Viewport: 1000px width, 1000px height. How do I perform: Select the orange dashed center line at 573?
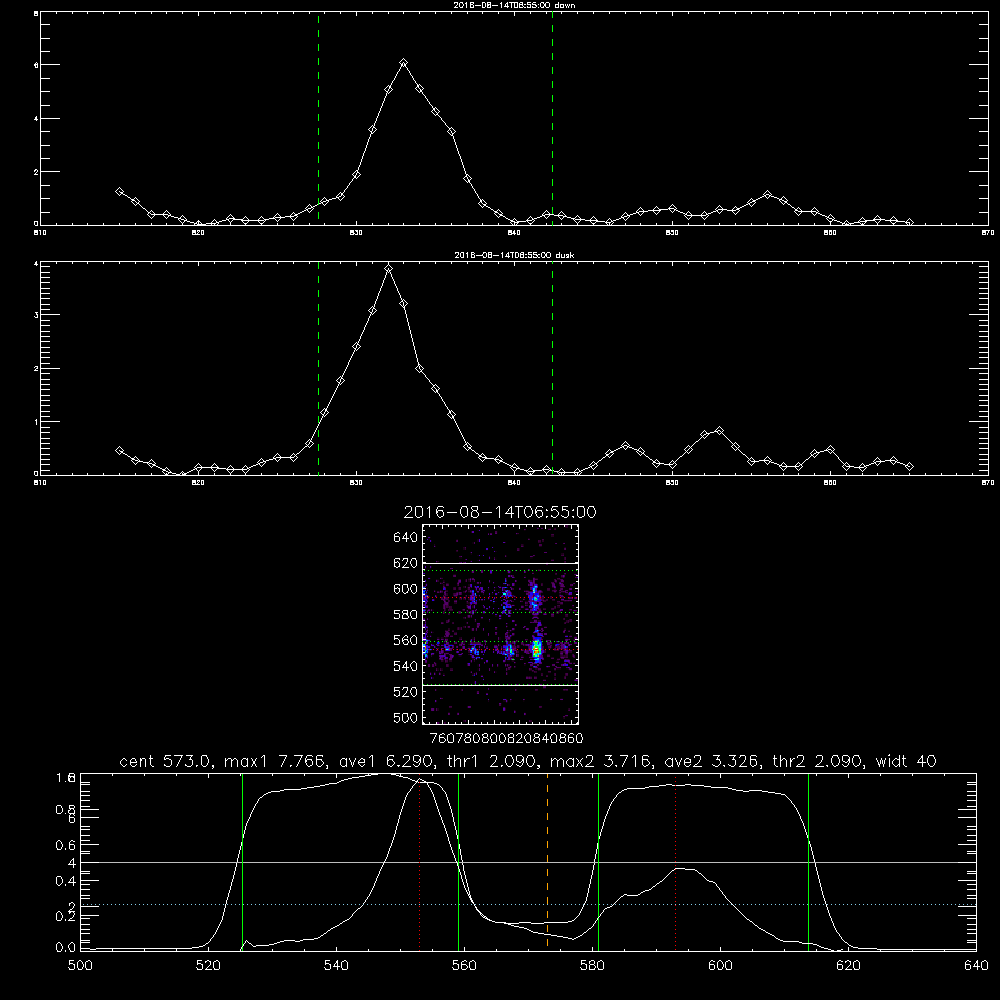[547, 861]
